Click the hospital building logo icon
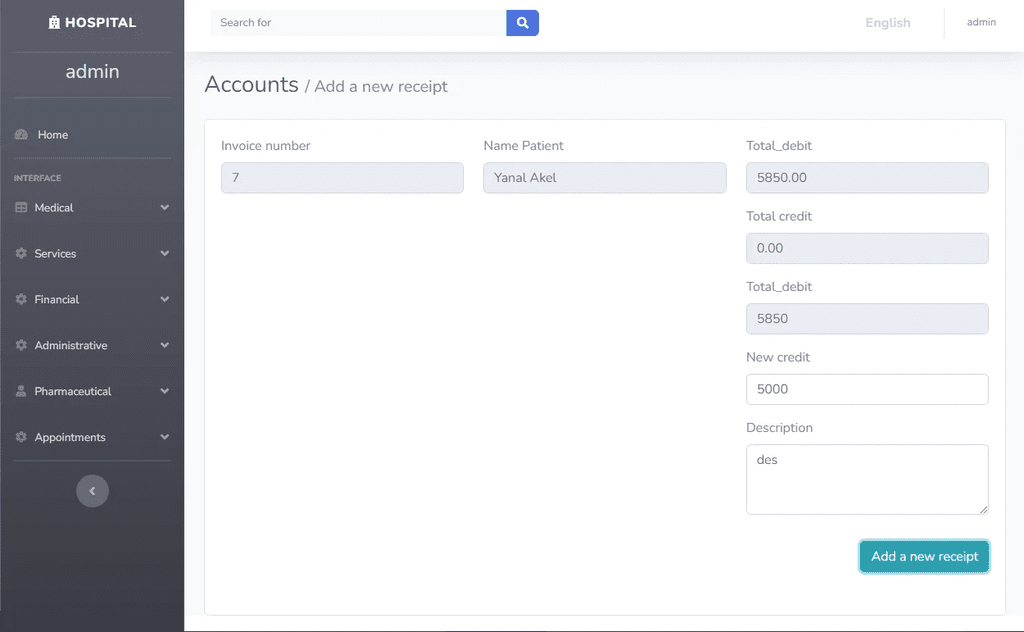Image resolution: width=1024 pixels, height=632 pixels. [54, 22]
